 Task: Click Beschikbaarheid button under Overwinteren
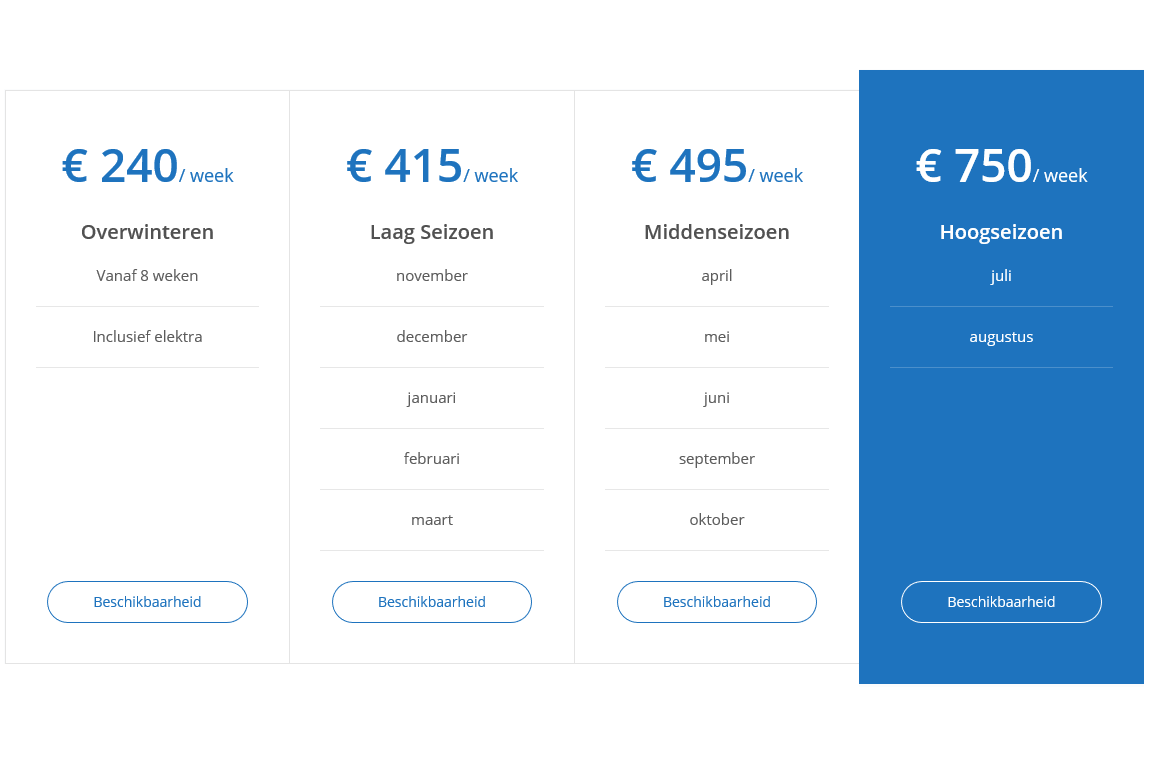(x=147, y=602)
